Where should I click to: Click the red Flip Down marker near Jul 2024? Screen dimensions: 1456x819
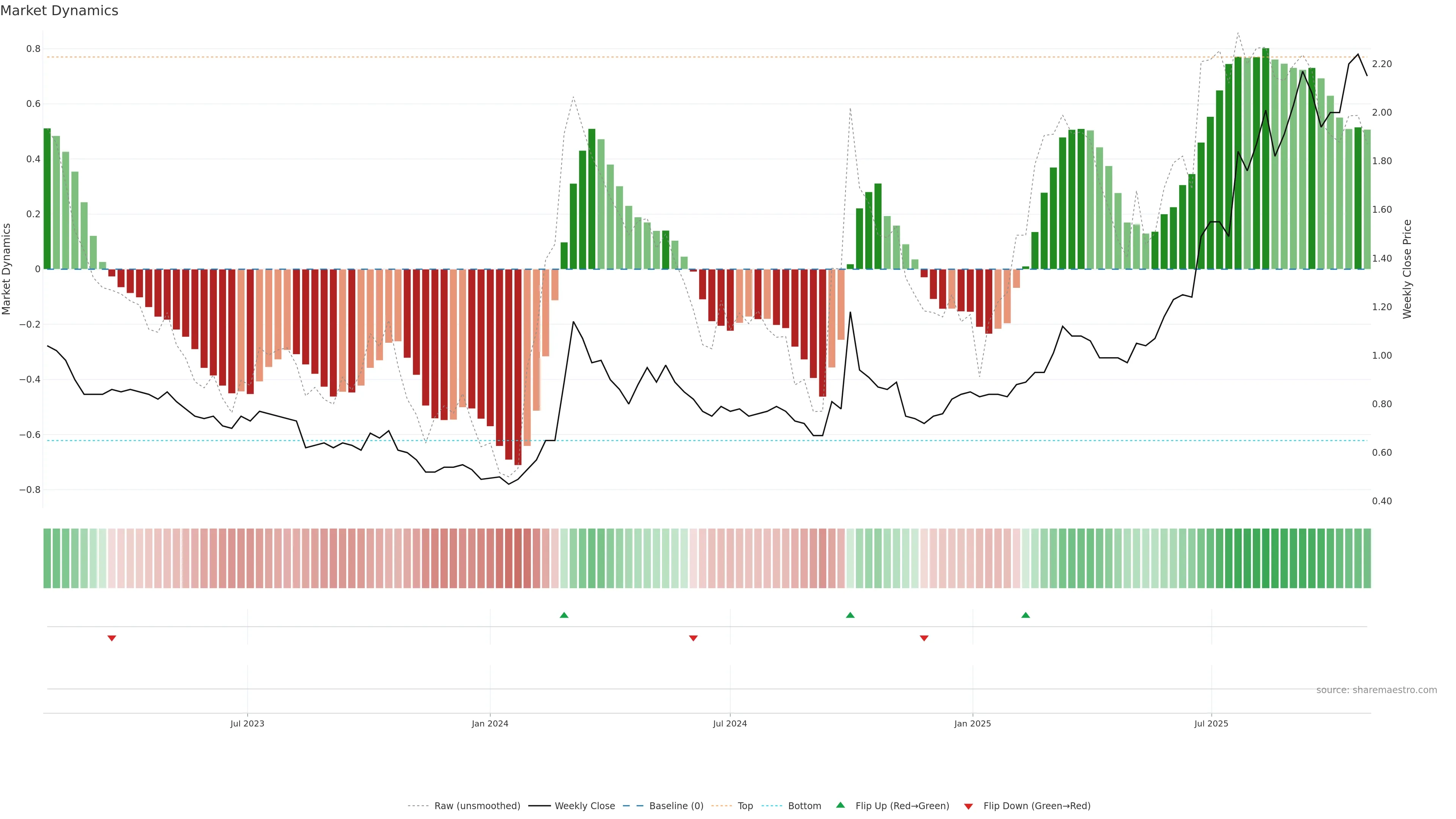693,638
